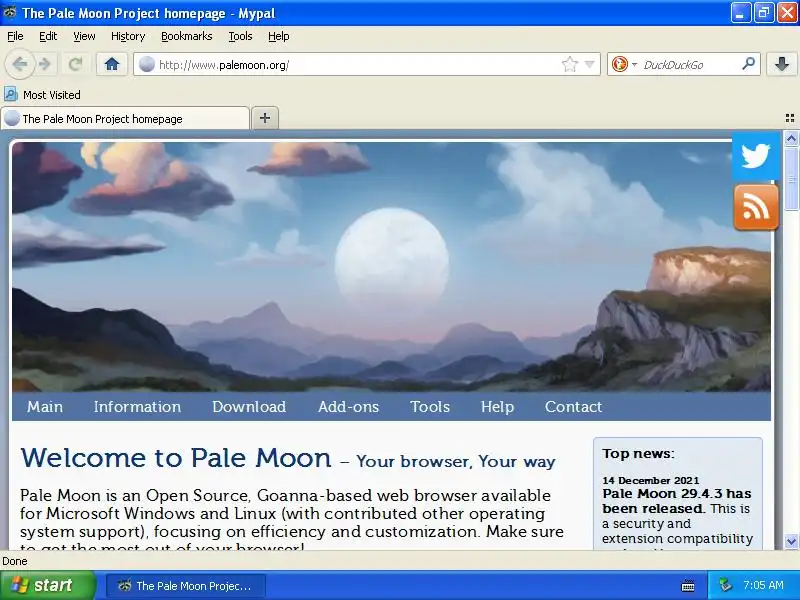Open the Downloads arrow button

click(x=782, y=64)
